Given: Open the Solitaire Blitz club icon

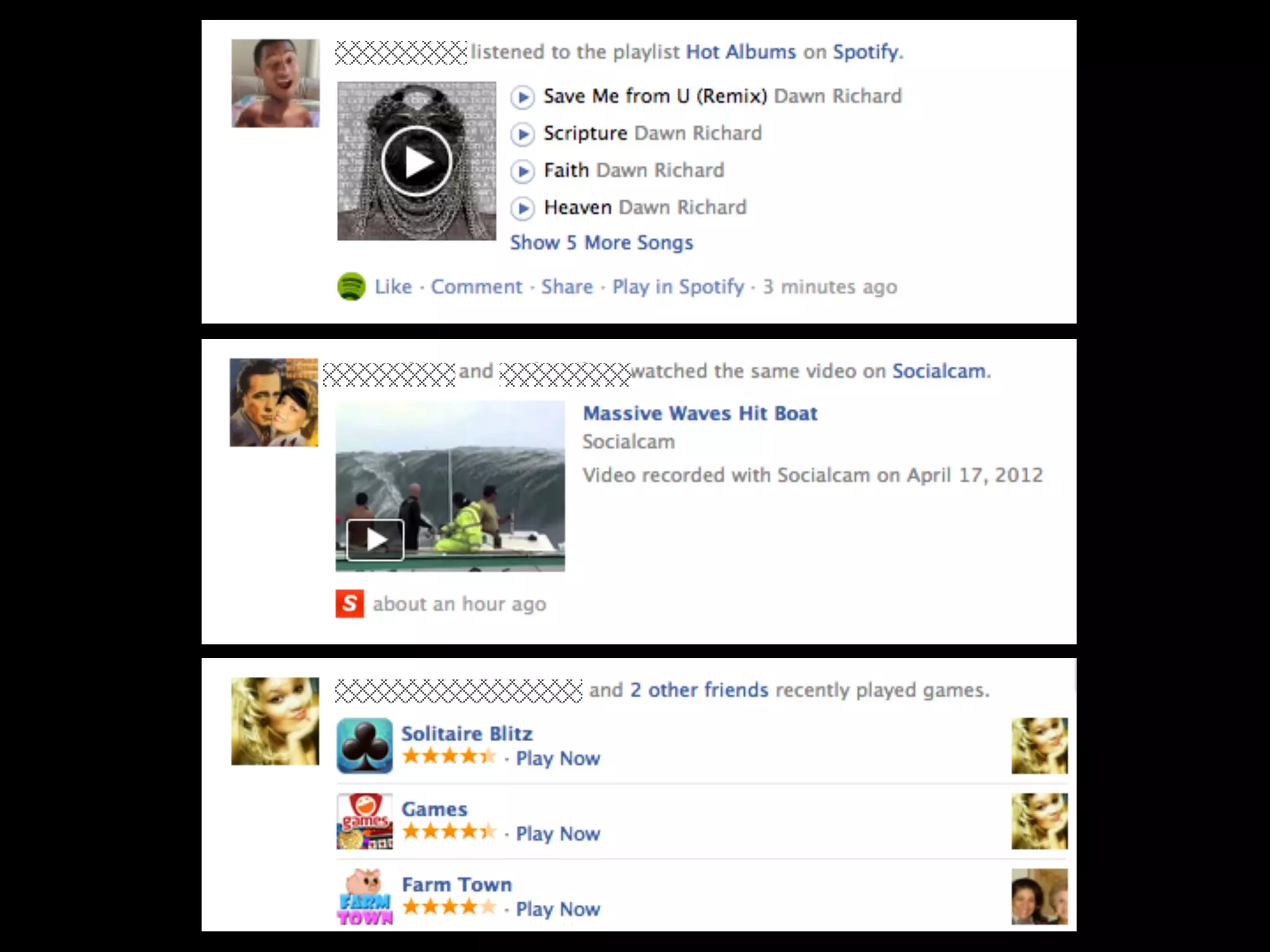Looking at the screenshot, I should [365, 746].
